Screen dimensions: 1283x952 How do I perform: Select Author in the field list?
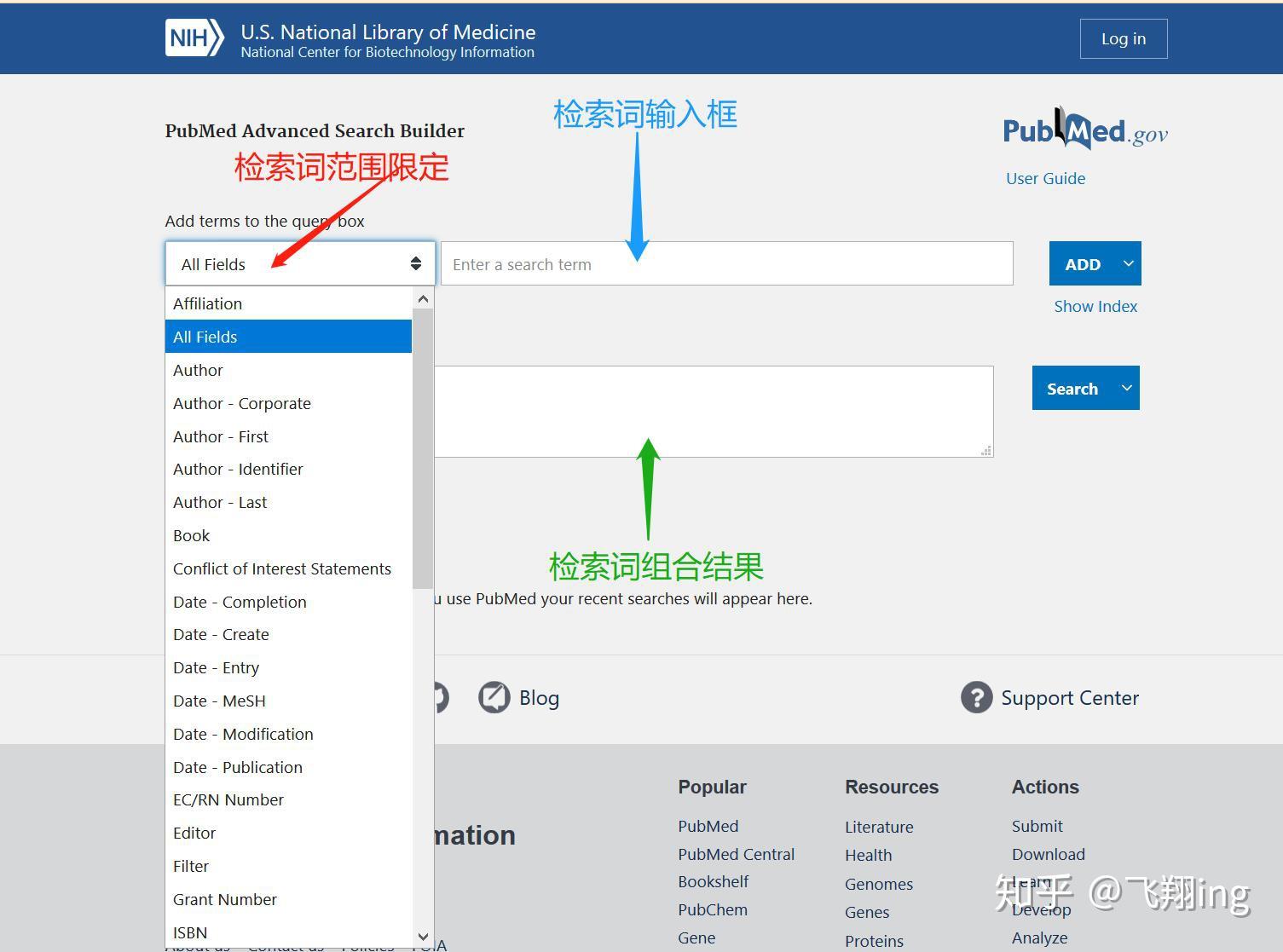(x=288, y=370)
